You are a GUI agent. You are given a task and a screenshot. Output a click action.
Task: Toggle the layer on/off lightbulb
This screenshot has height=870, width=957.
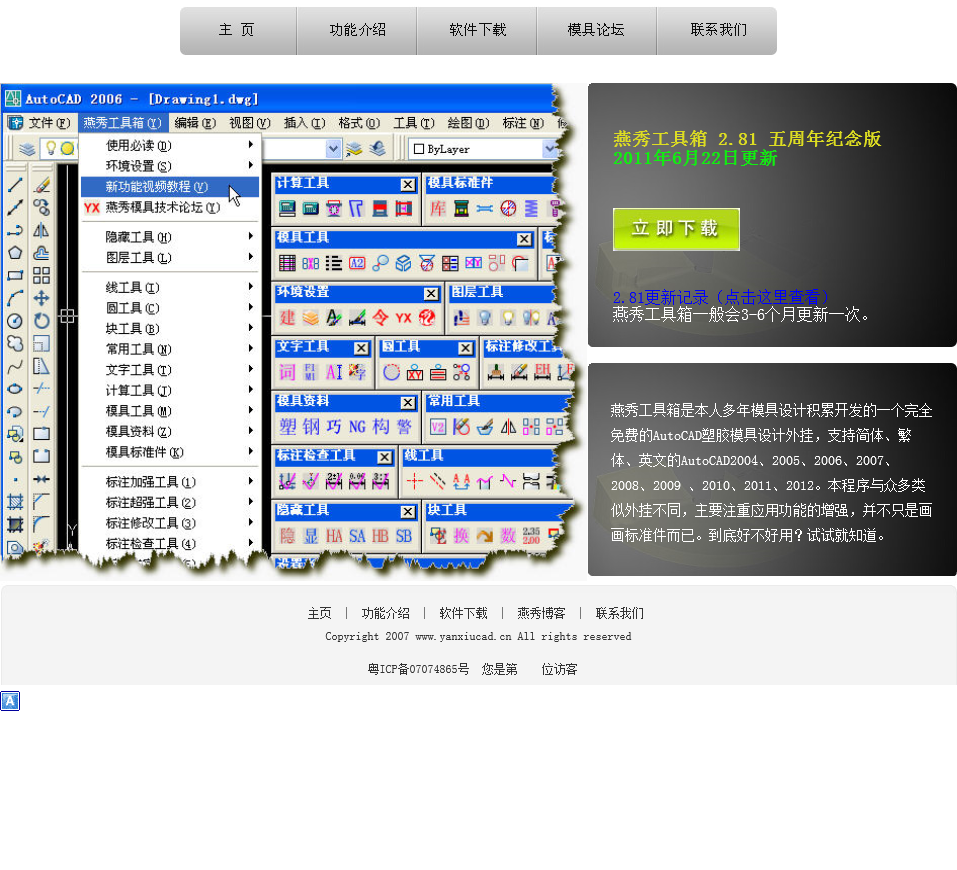click(51, 148)
